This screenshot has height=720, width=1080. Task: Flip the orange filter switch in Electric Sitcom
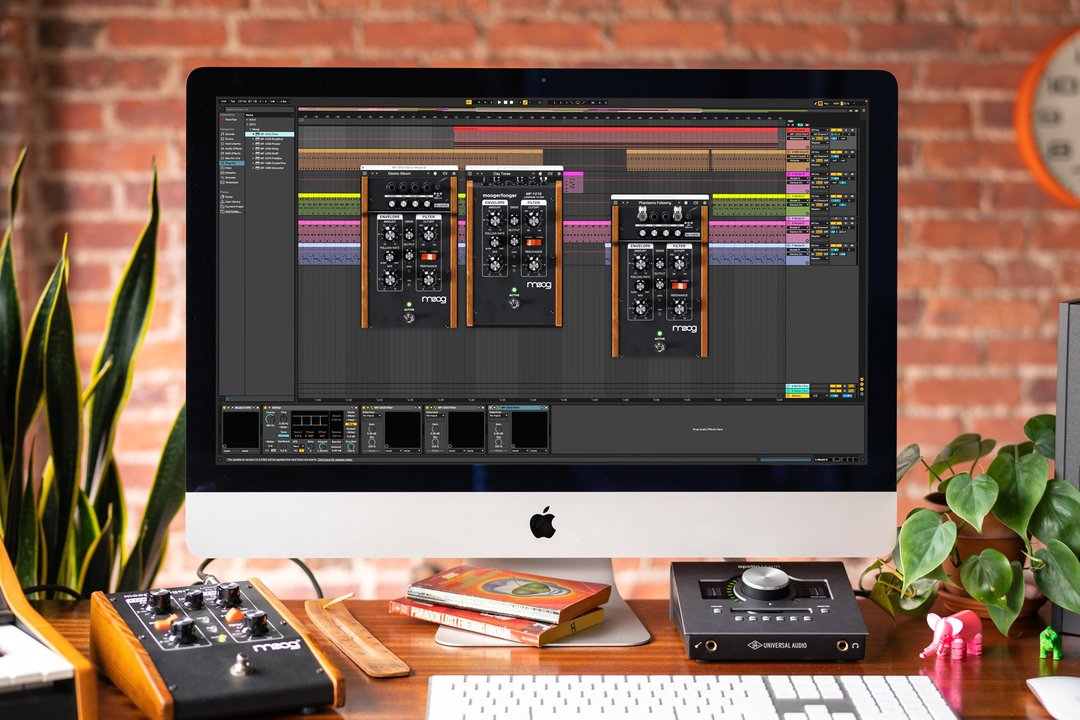[428, 257]
